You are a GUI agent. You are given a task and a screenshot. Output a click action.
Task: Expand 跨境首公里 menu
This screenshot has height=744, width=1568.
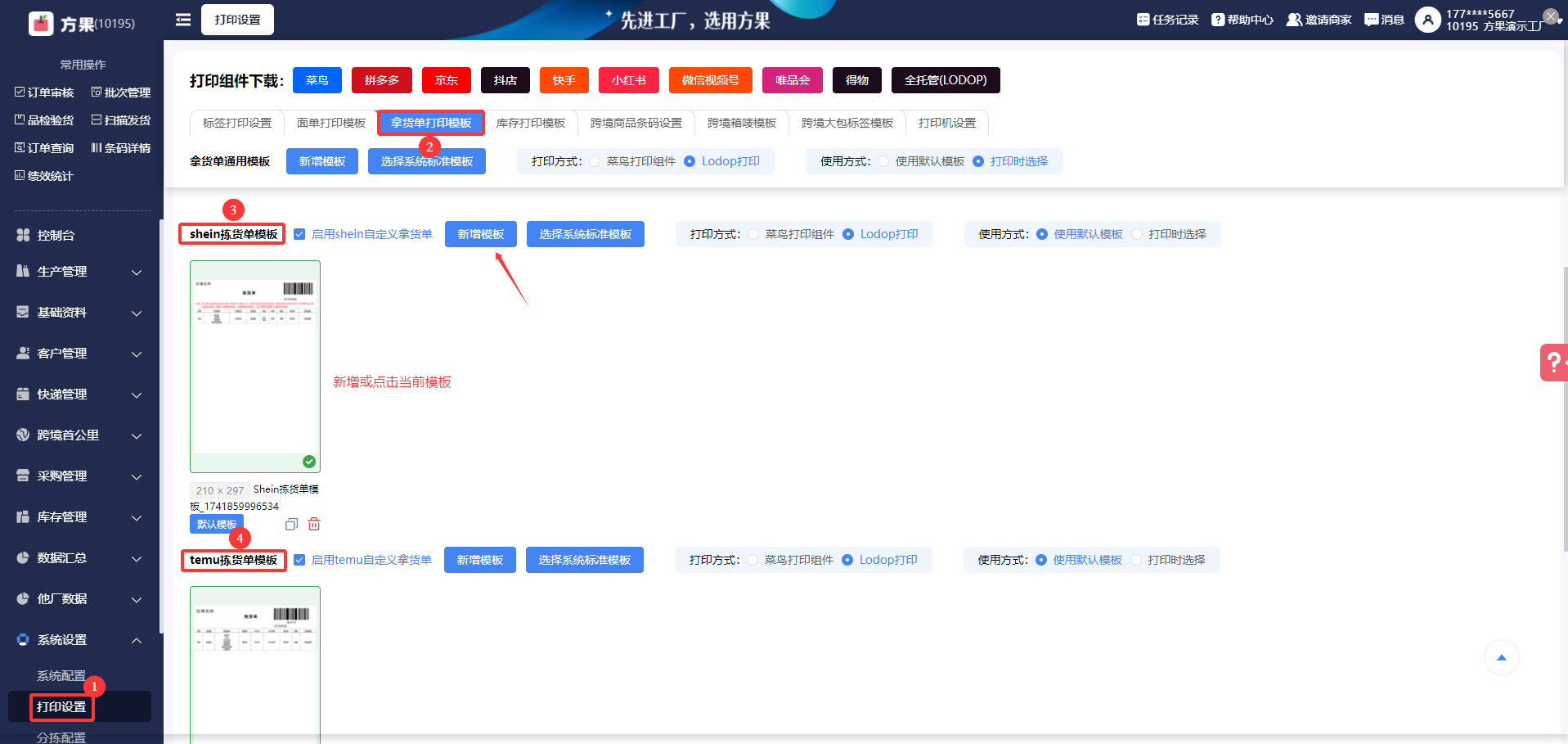(x=79, y=435)
